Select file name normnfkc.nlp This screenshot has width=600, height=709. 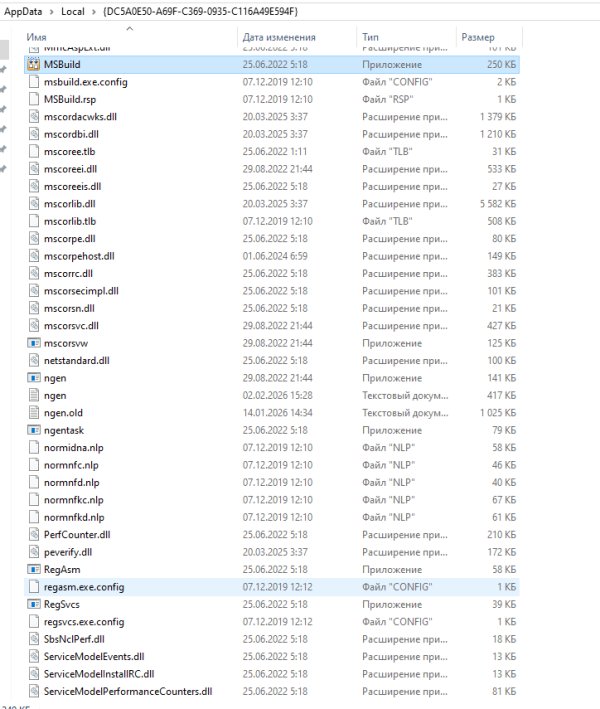pos(74,500)
